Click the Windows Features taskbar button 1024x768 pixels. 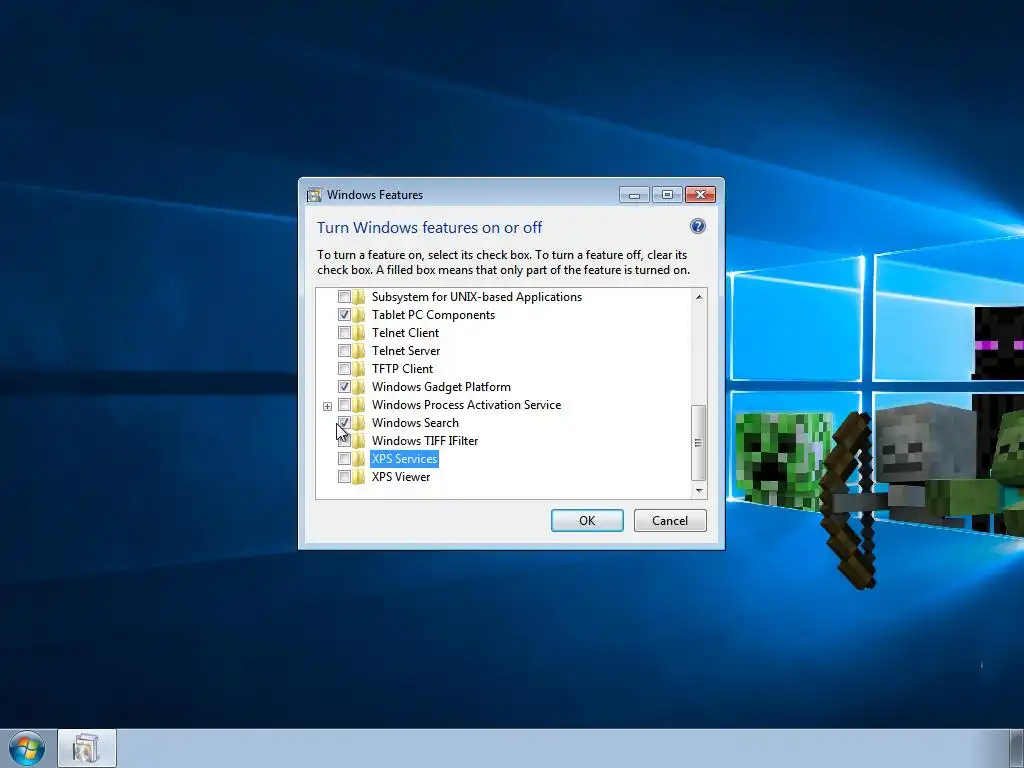87,748
